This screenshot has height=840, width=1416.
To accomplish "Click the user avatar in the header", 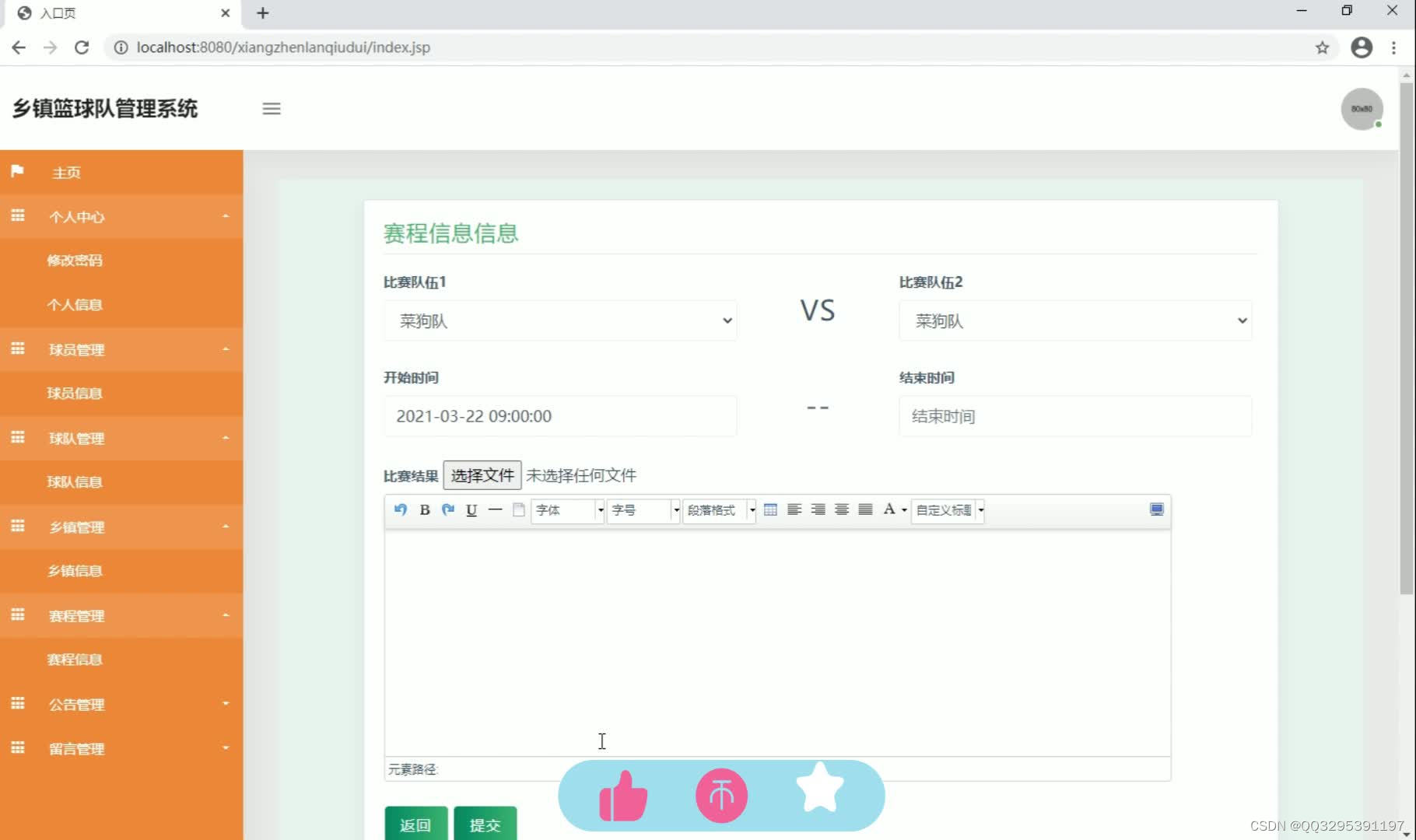I will (x=1362, y=109).
